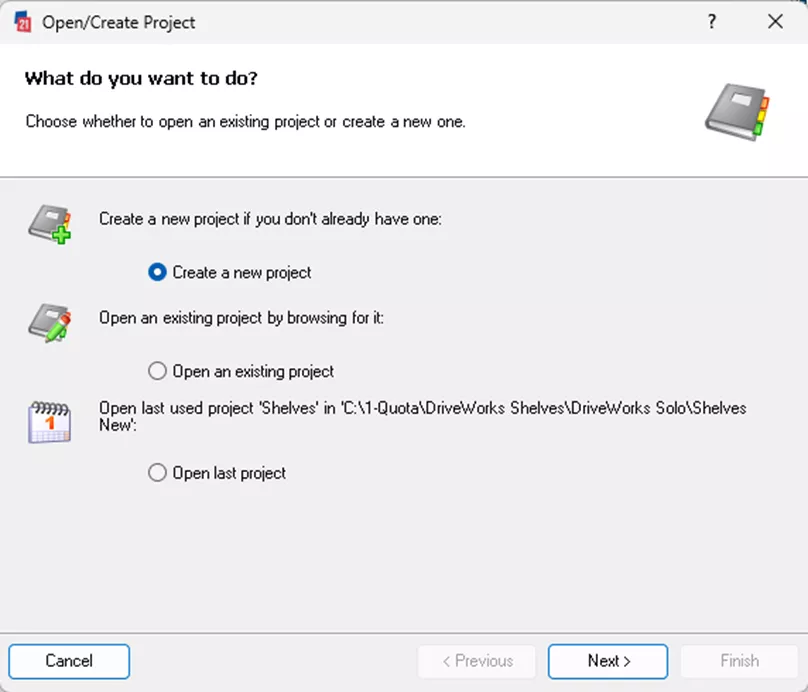Image resolution: width=808 pixels, height=692 pixels.
Task: Click the gray notebook icon in the header
Action: 737,112
